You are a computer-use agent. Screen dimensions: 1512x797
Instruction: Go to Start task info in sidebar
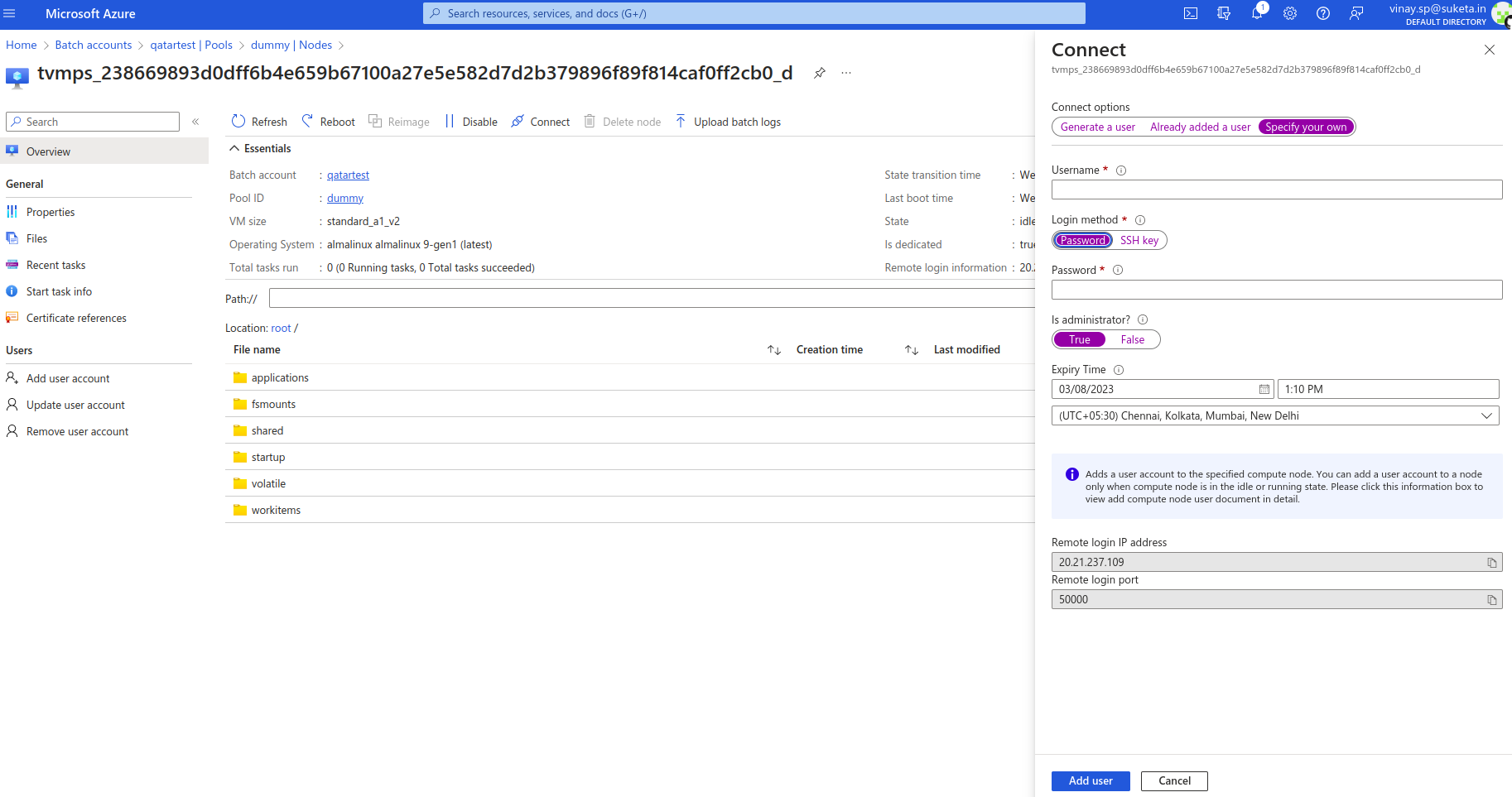click(59, 291)
